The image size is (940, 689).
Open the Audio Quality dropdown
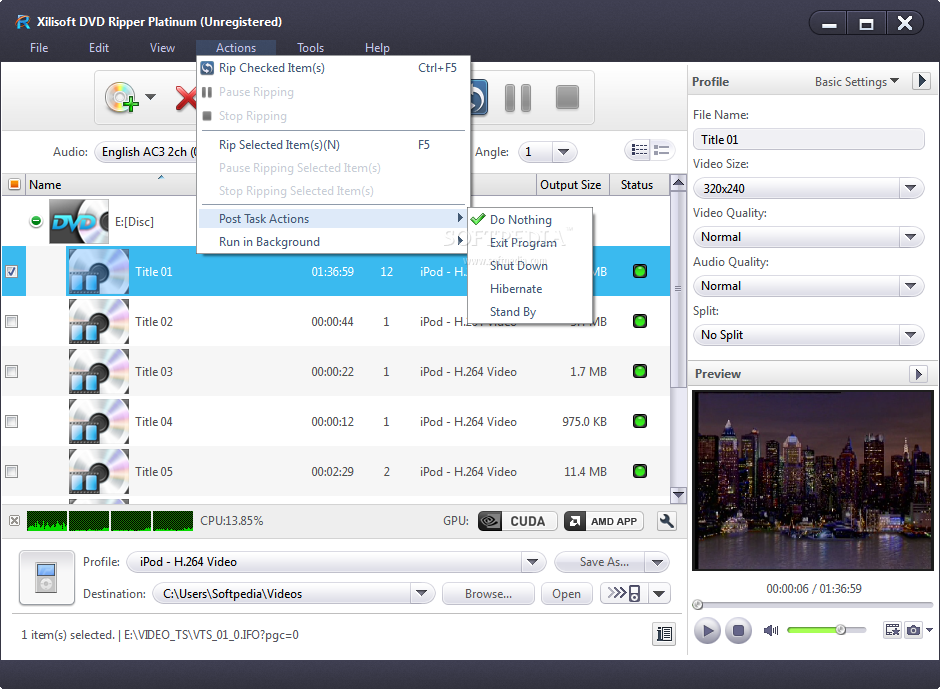(910, 286)
